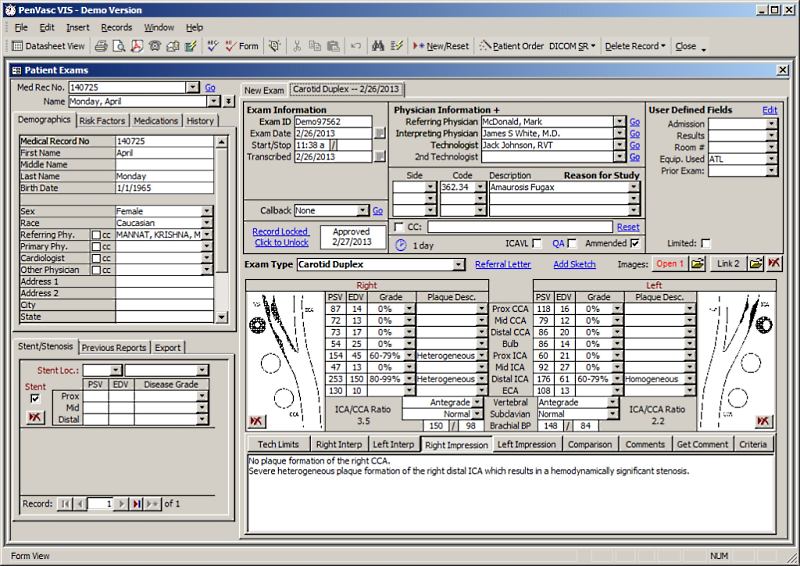Image resolution: width=800 pixels, height=566 pixels.
Task: Click the Copy icon in toolbar
Action: tap(315, 46)
